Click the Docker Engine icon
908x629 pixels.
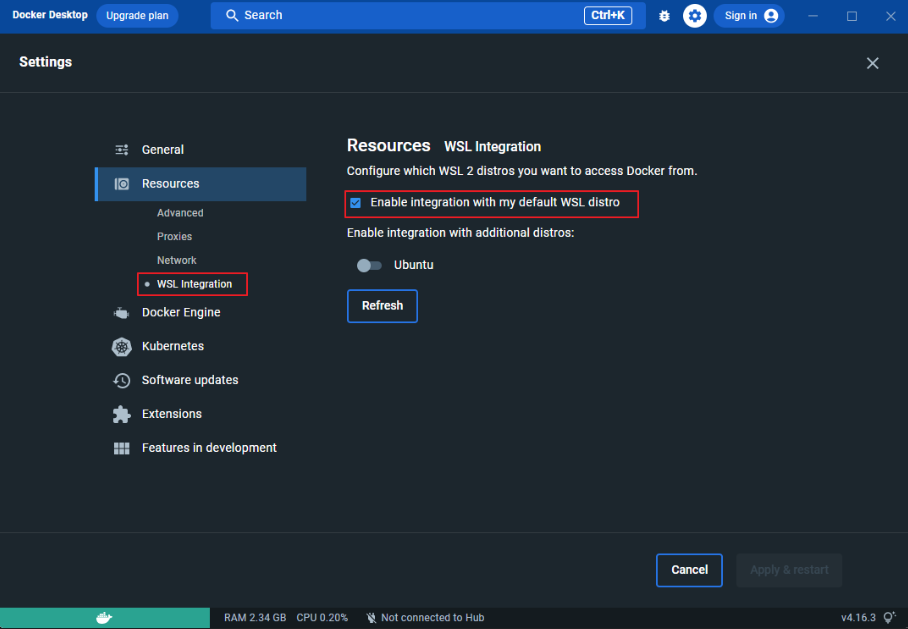[121, 313]
